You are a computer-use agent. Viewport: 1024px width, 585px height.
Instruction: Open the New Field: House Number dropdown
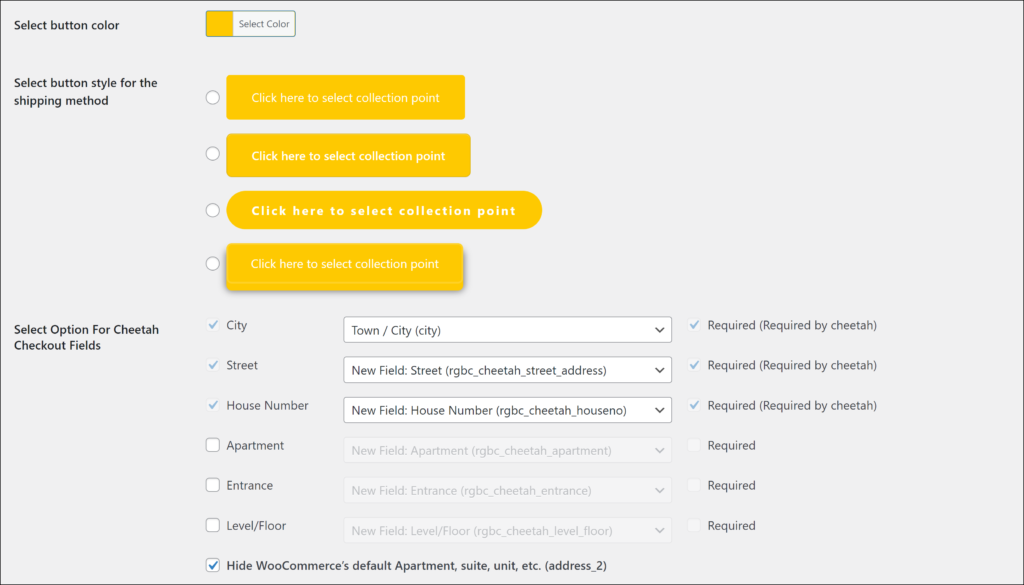click(507, 410)
